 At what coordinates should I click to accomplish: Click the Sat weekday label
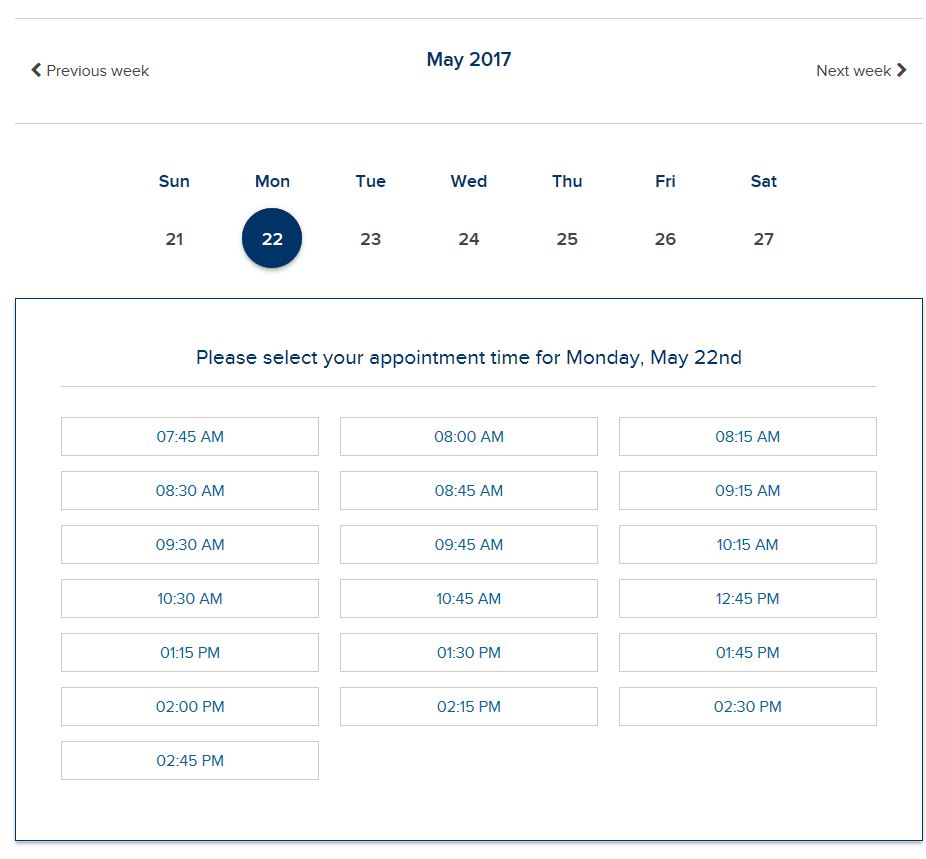point(764,181)
